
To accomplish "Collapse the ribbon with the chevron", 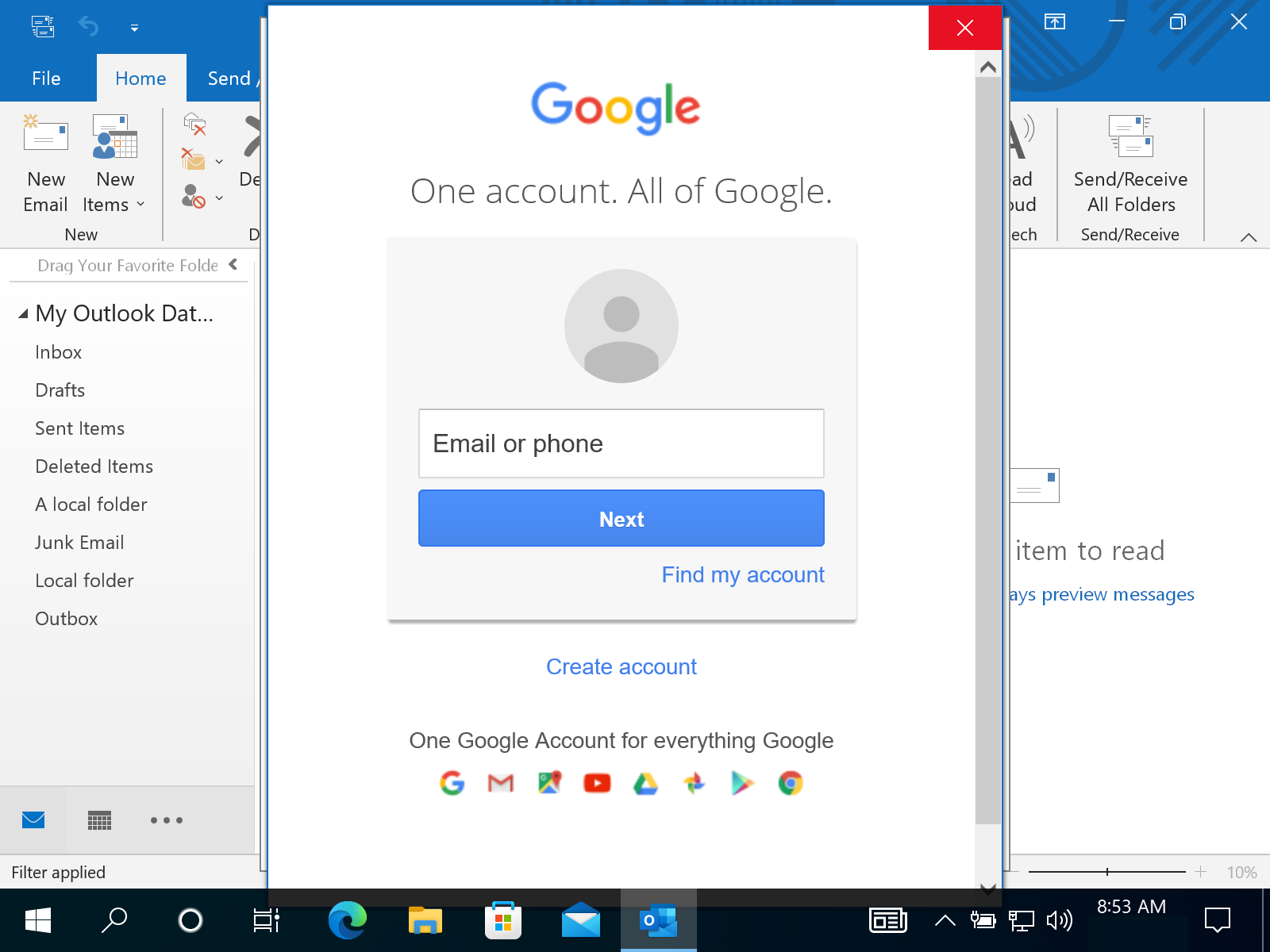I will click(1249, 236).
